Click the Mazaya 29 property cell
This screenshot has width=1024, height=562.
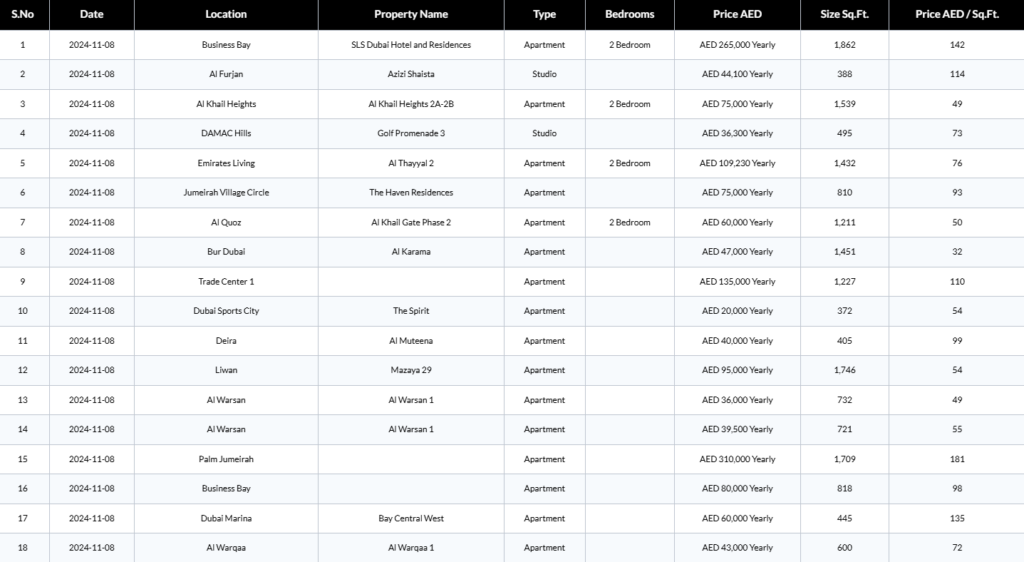pos(411,370)
